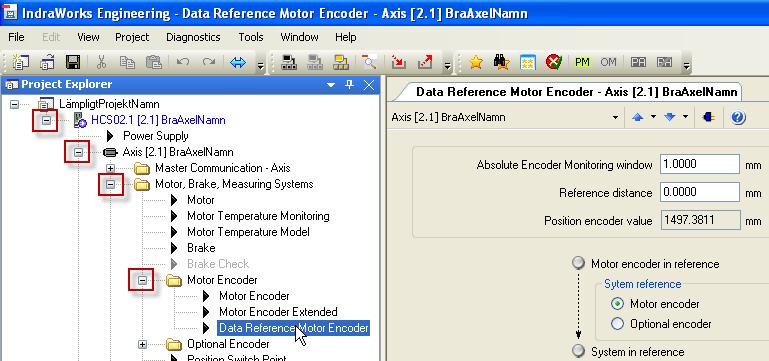The height and width of the screenshot is (361, 769).
Task: Click the magnifier search toolbar icon
Action: [369, 62]
